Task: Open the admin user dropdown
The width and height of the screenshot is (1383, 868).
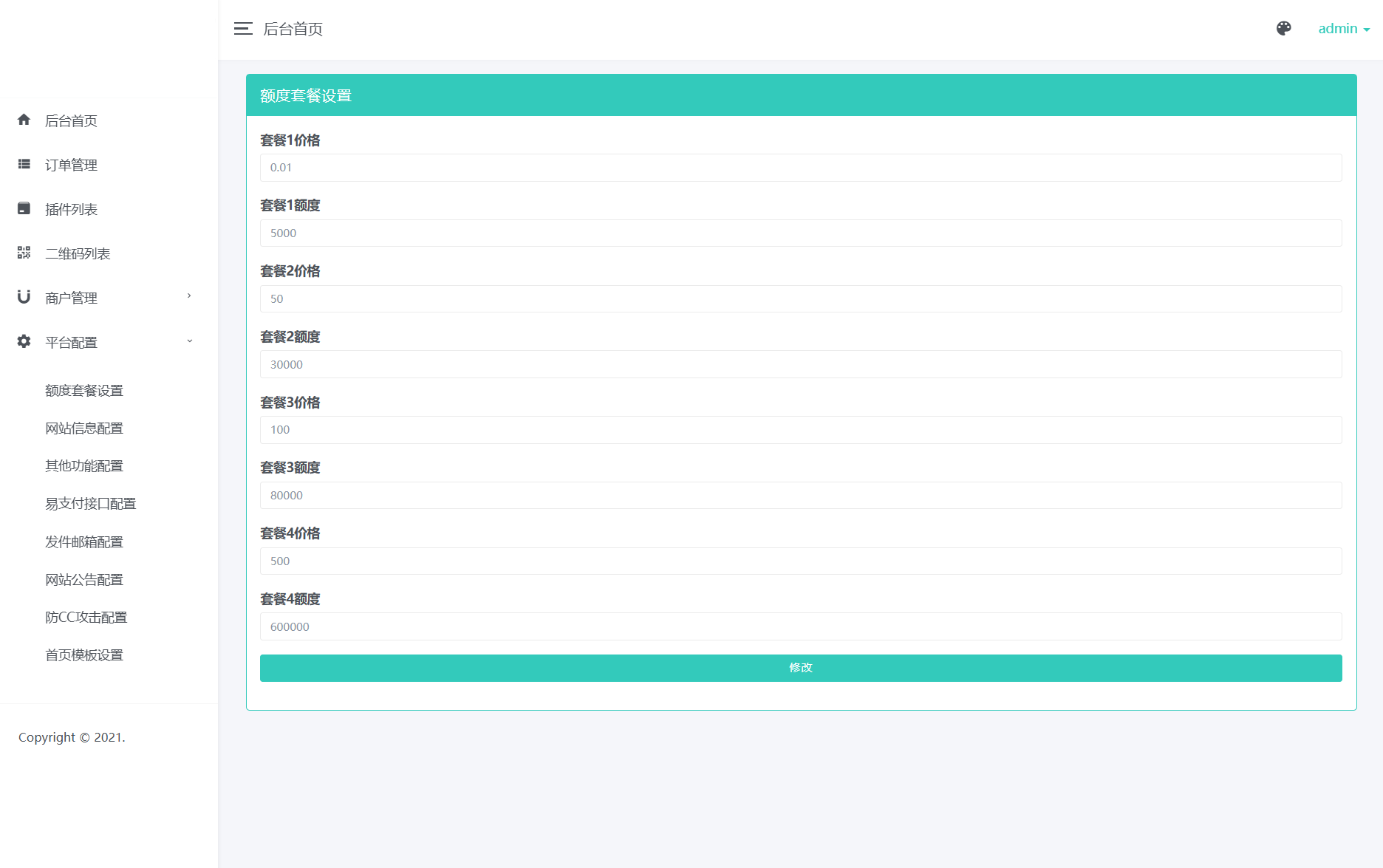Action: [1343, 29]
